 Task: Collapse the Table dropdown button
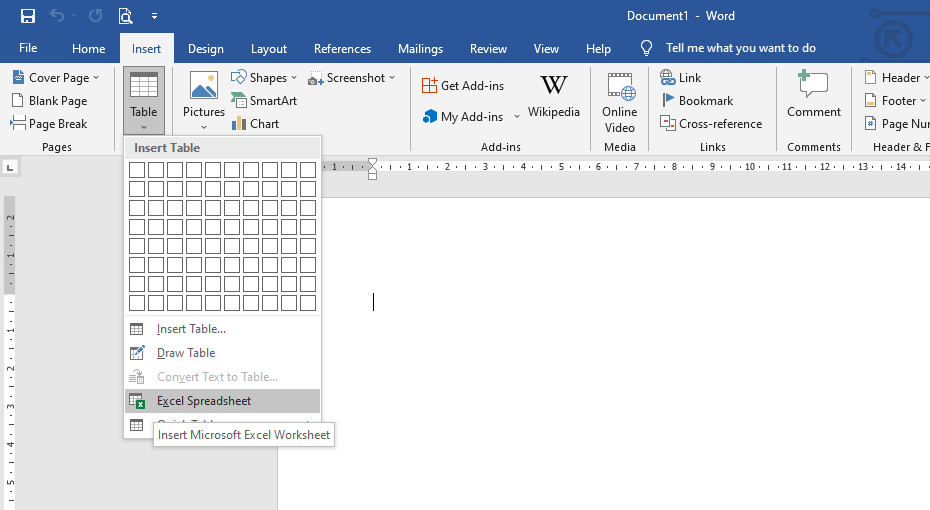point(144,101)
